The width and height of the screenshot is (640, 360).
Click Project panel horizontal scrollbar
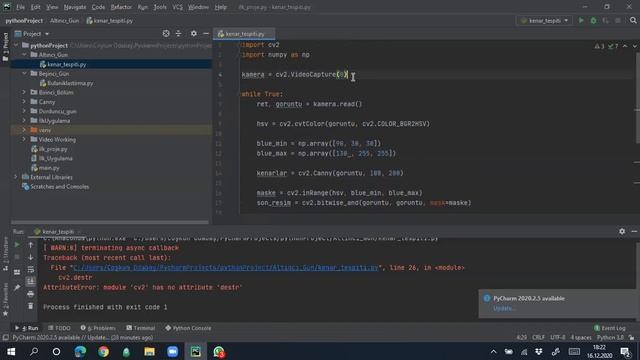click(x=110, y=222)
